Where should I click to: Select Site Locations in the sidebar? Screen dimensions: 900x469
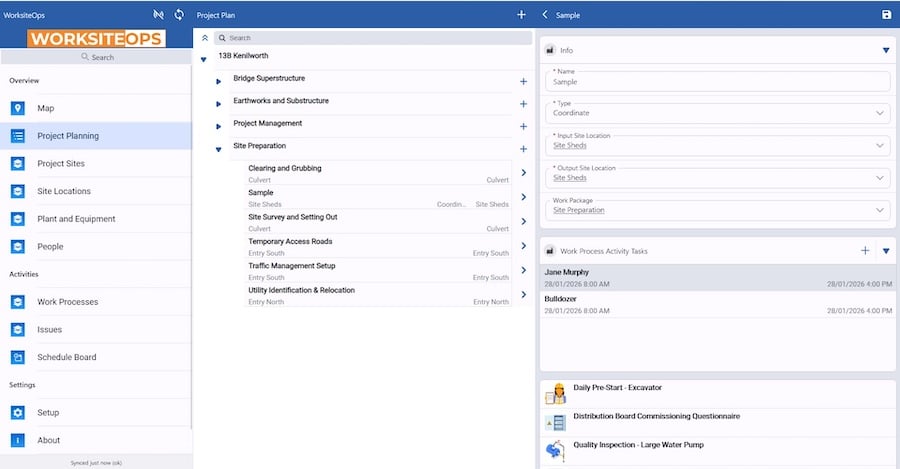tap(96, 191)
